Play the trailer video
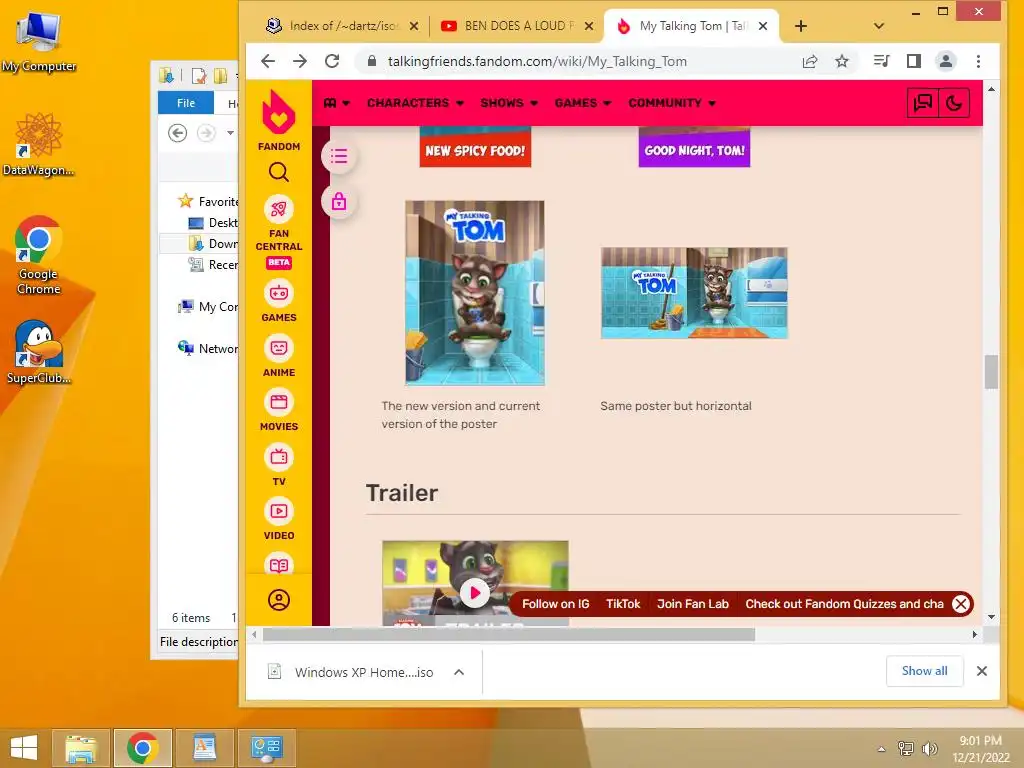Screen dimensions: 1024x768 tap(475, 593)
